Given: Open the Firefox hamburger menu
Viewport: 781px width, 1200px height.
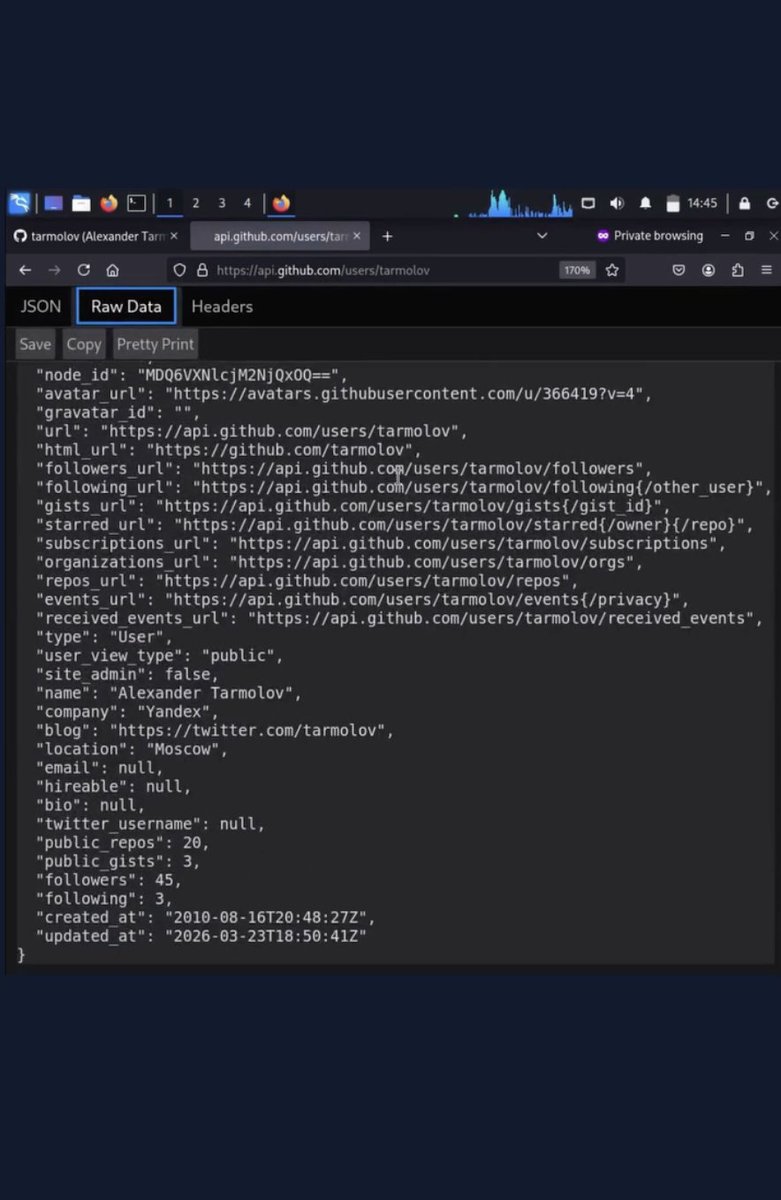Looking at the screenshot, I should (767, 270).
